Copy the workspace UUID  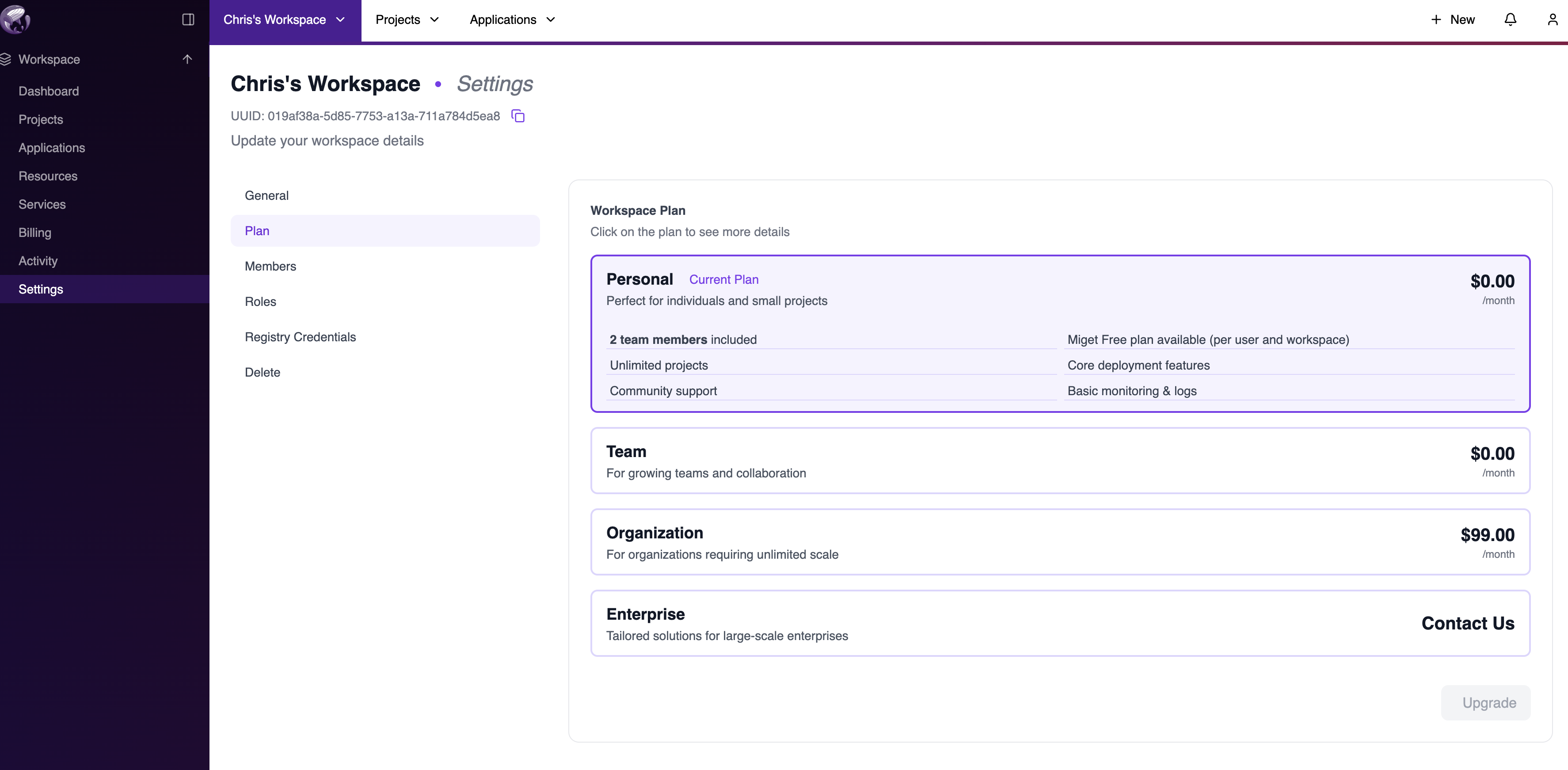(x=518, y=116)
